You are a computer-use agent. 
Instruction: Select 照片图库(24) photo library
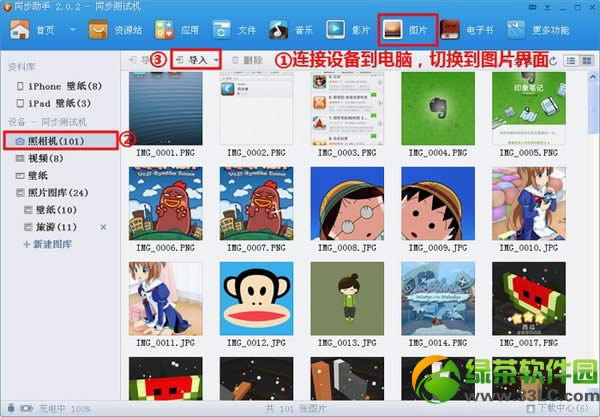tap(52, 192)
